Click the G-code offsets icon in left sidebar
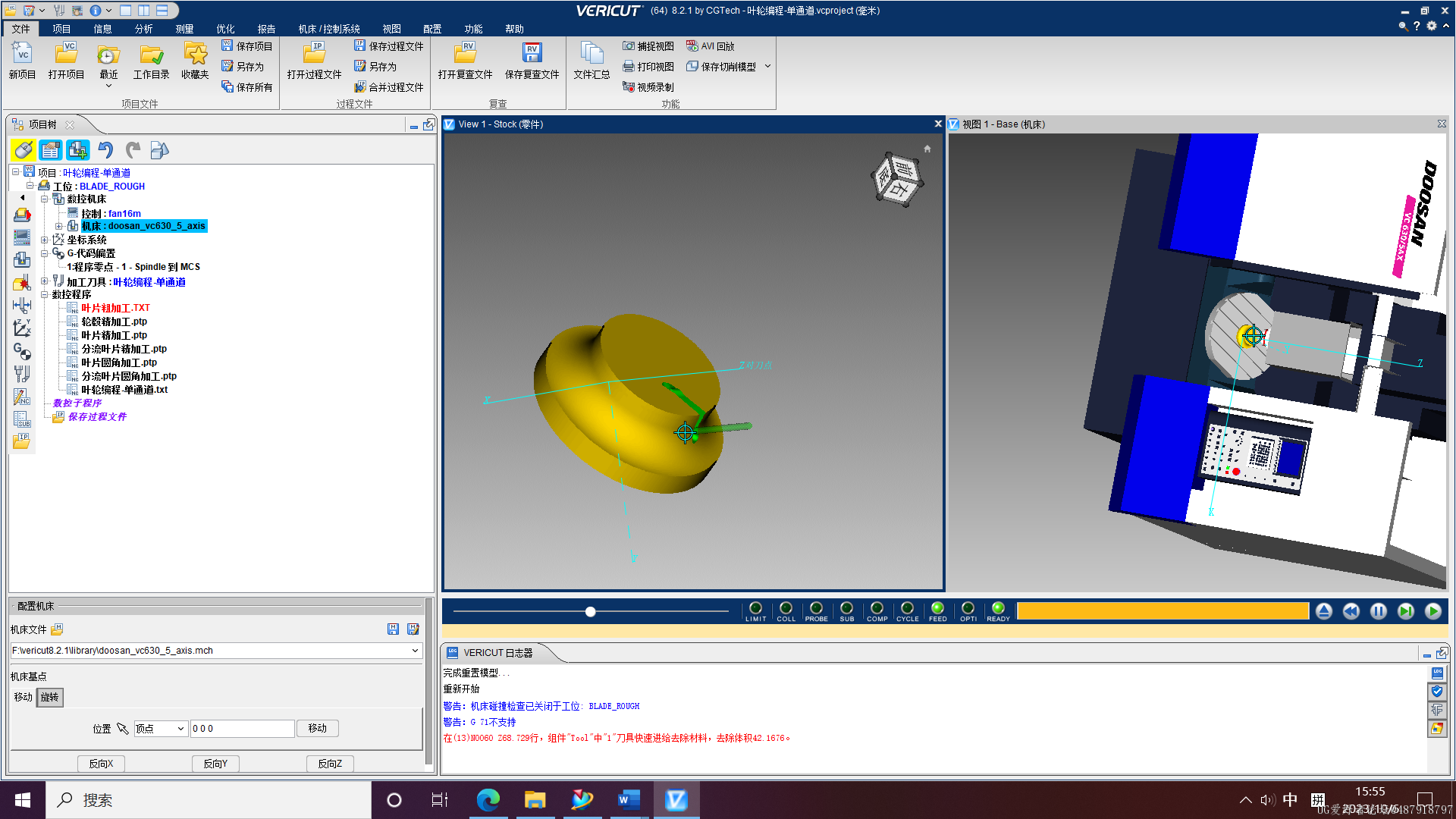This screenshot has width=1456, height=819. (x=22, y=351)
